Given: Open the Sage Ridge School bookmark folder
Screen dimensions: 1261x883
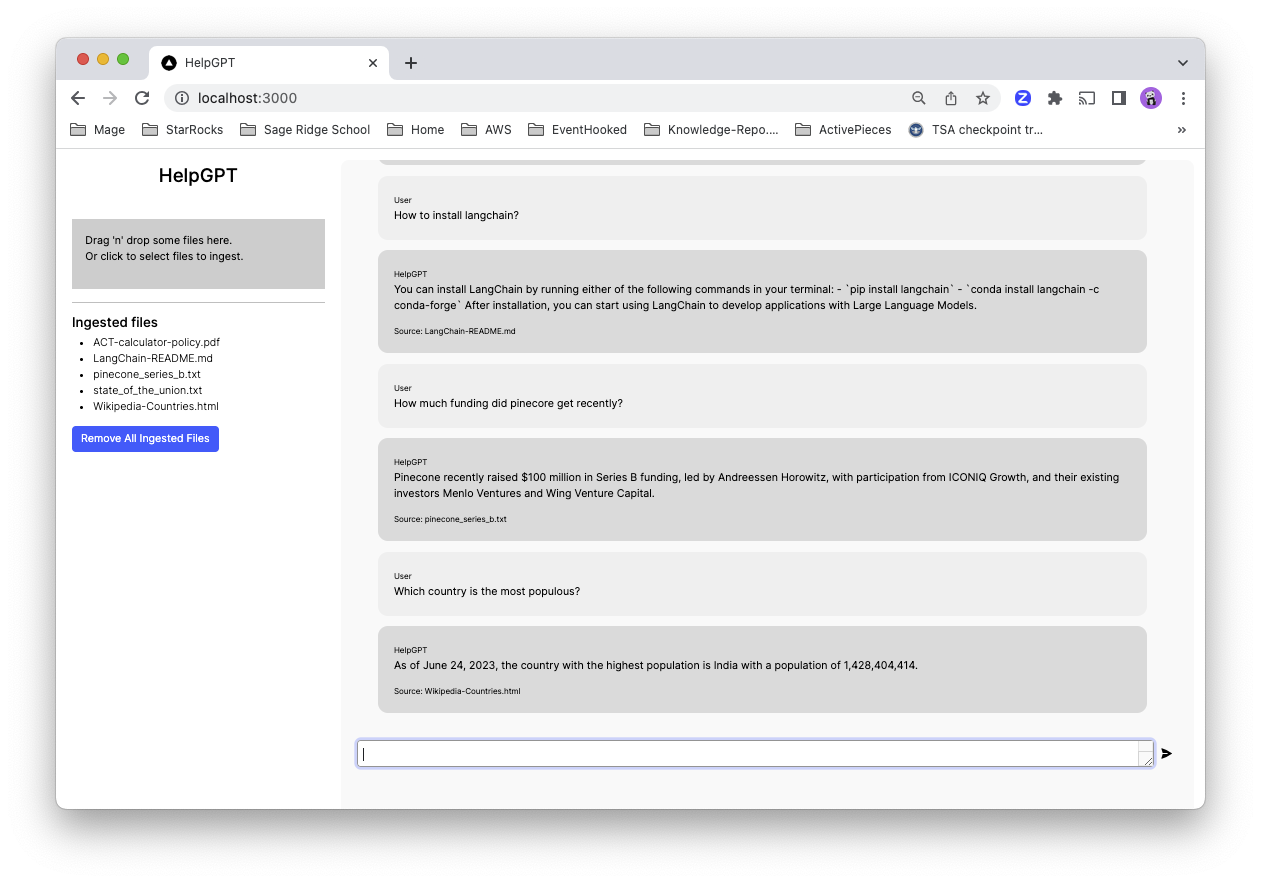Looking at the screenshot, I should (x=305, y=130).
